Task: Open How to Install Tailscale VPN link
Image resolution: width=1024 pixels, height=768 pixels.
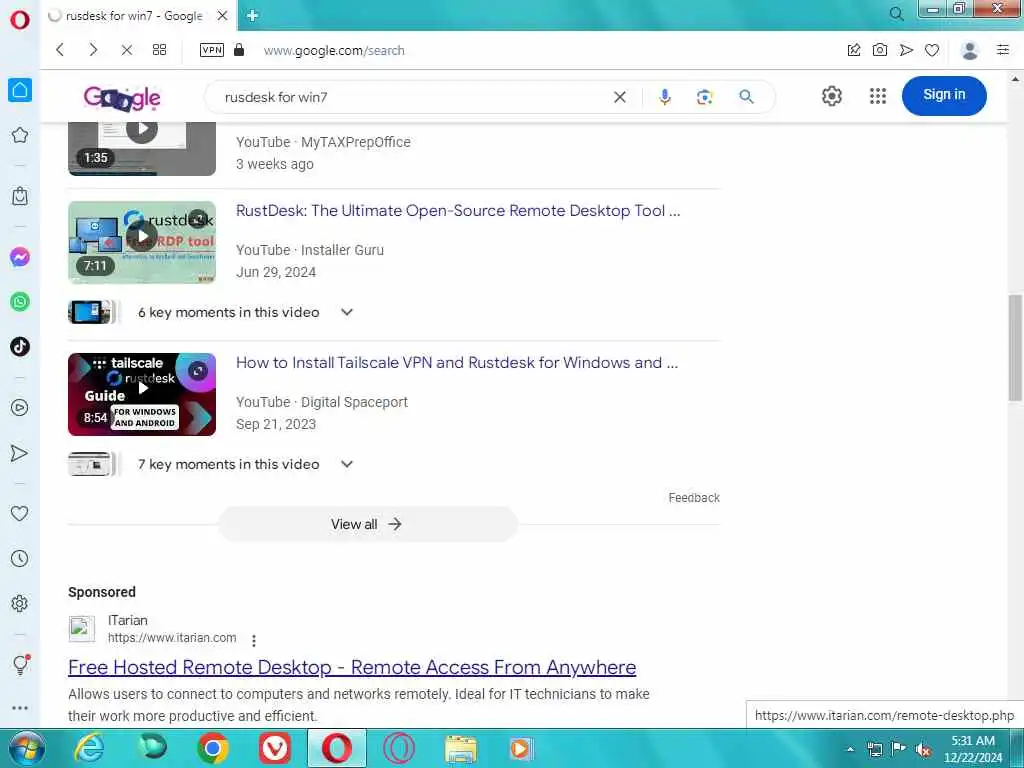Action: point(457,362)
